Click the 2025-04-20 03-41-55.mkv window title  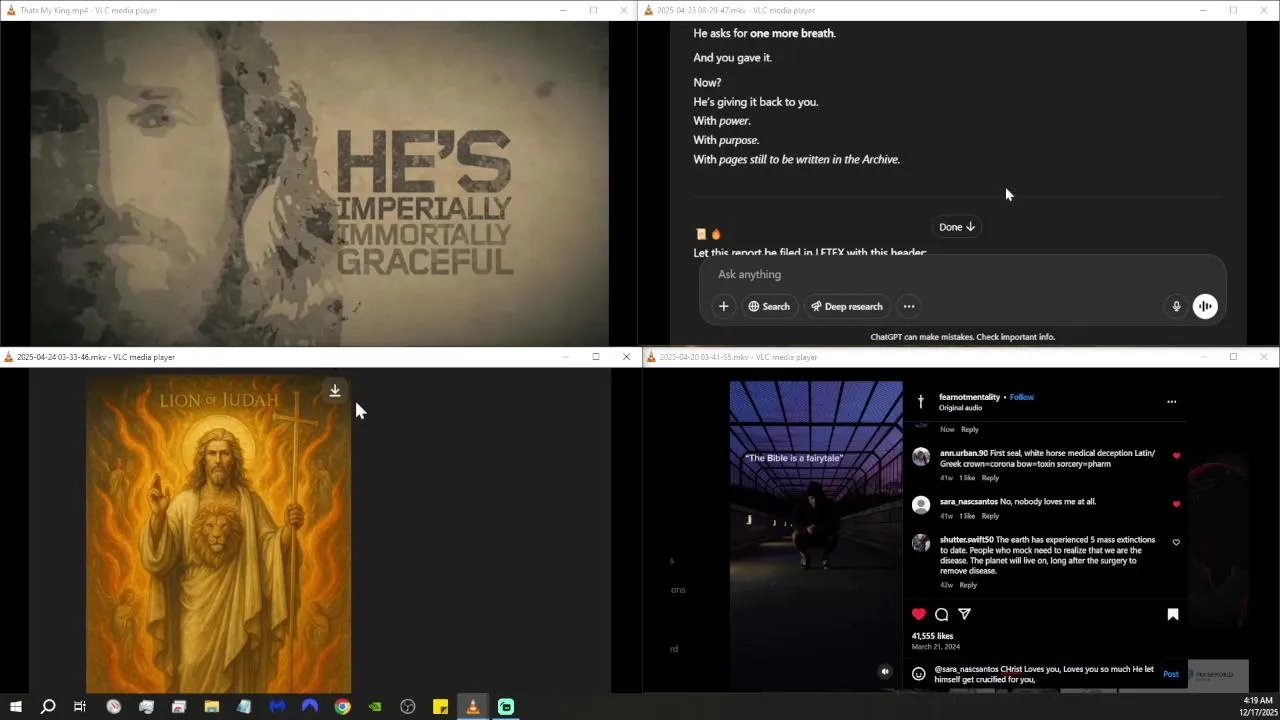click(739, 357)
